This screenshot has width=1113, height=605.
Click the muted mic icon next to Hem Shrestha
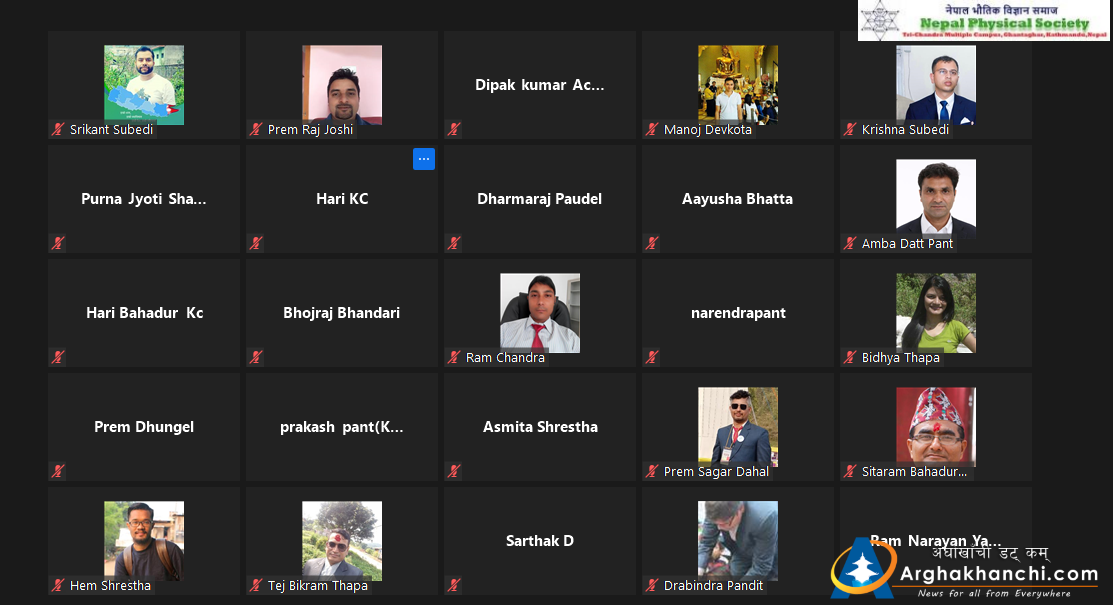point(58,585)
